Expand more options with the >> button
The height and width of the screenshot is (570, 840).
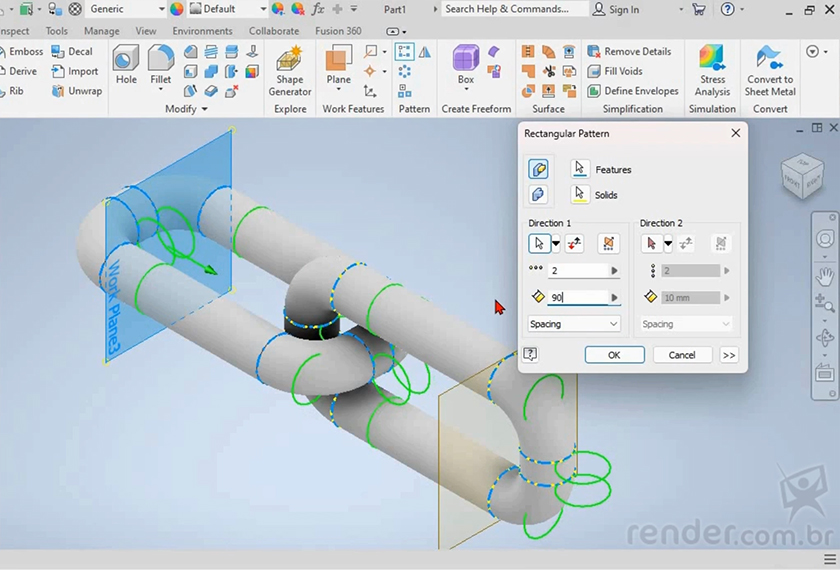coord(728,355)
